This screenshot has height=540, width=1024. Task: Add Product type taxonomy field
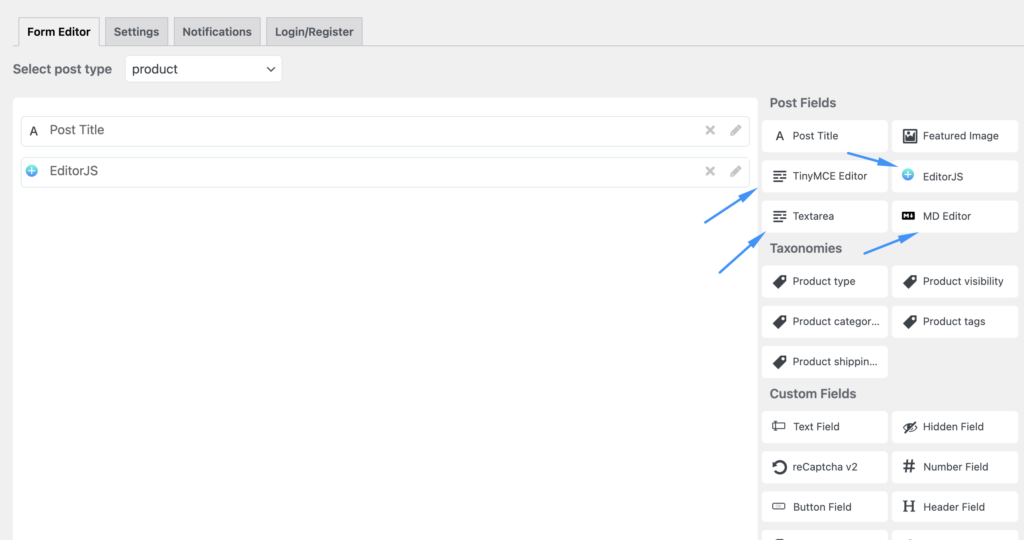tap(824, 282)
